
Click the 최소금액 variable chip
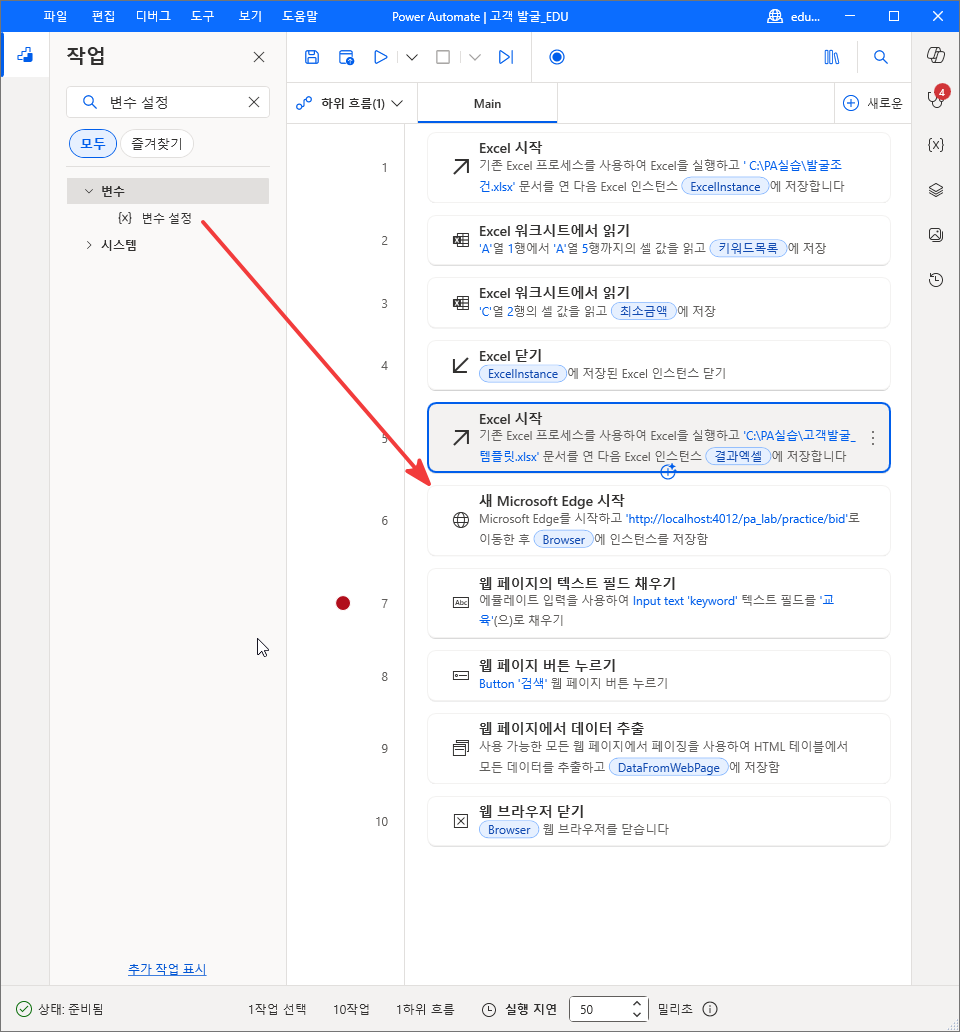point(644,311)
